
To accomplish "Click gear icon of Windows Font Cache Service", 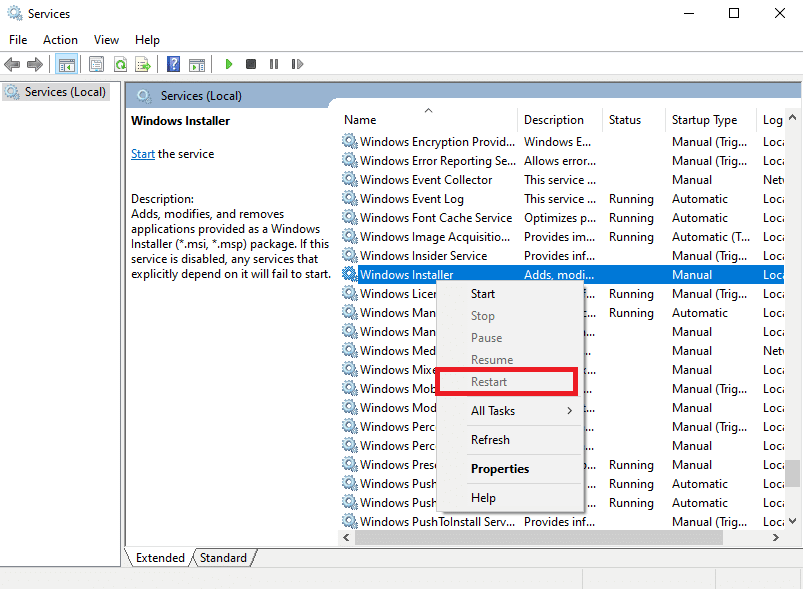I will coord(350,217).
